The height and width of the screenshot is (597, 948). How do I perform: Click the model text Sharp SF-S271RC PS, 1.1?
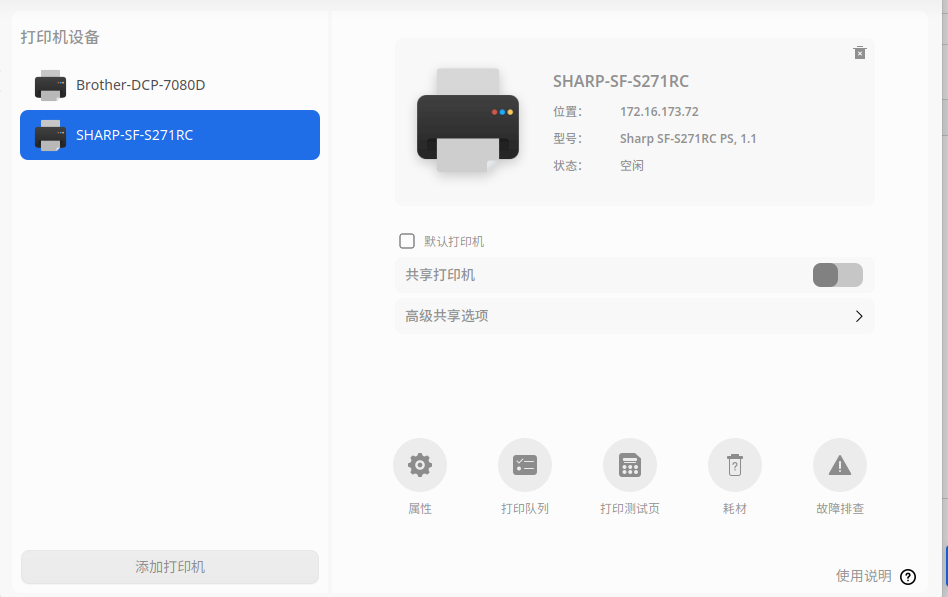coord(688,139)
